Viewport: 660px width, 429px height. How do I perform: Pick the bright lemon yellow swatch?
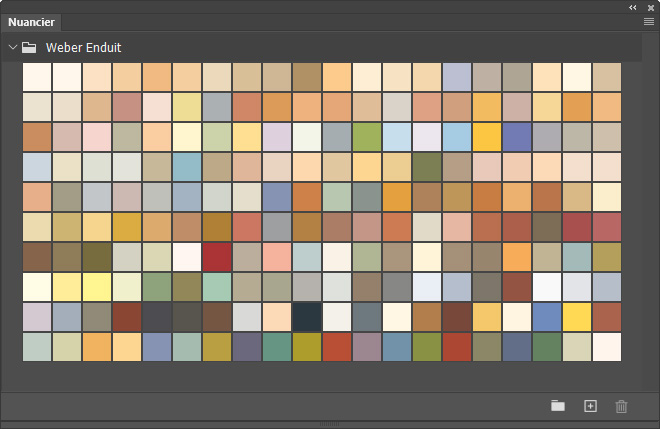97,287
